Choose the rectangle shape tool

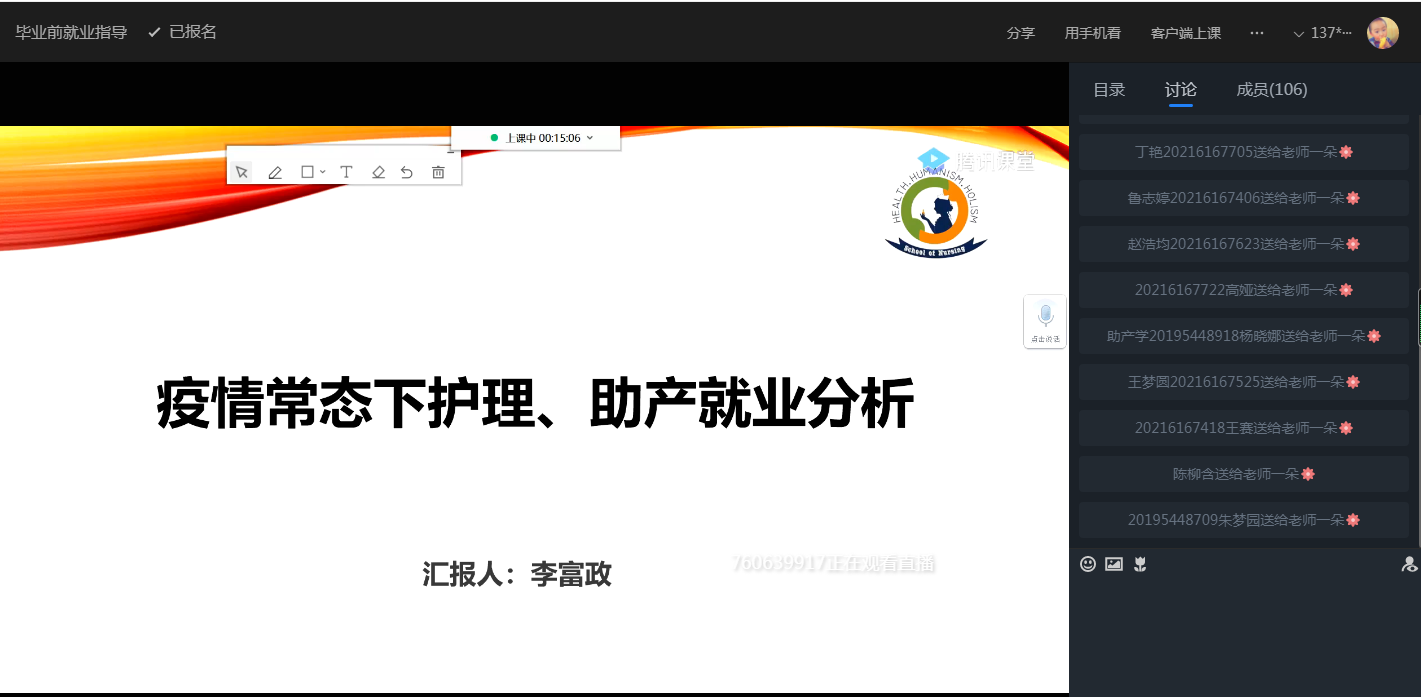[307, 172]
